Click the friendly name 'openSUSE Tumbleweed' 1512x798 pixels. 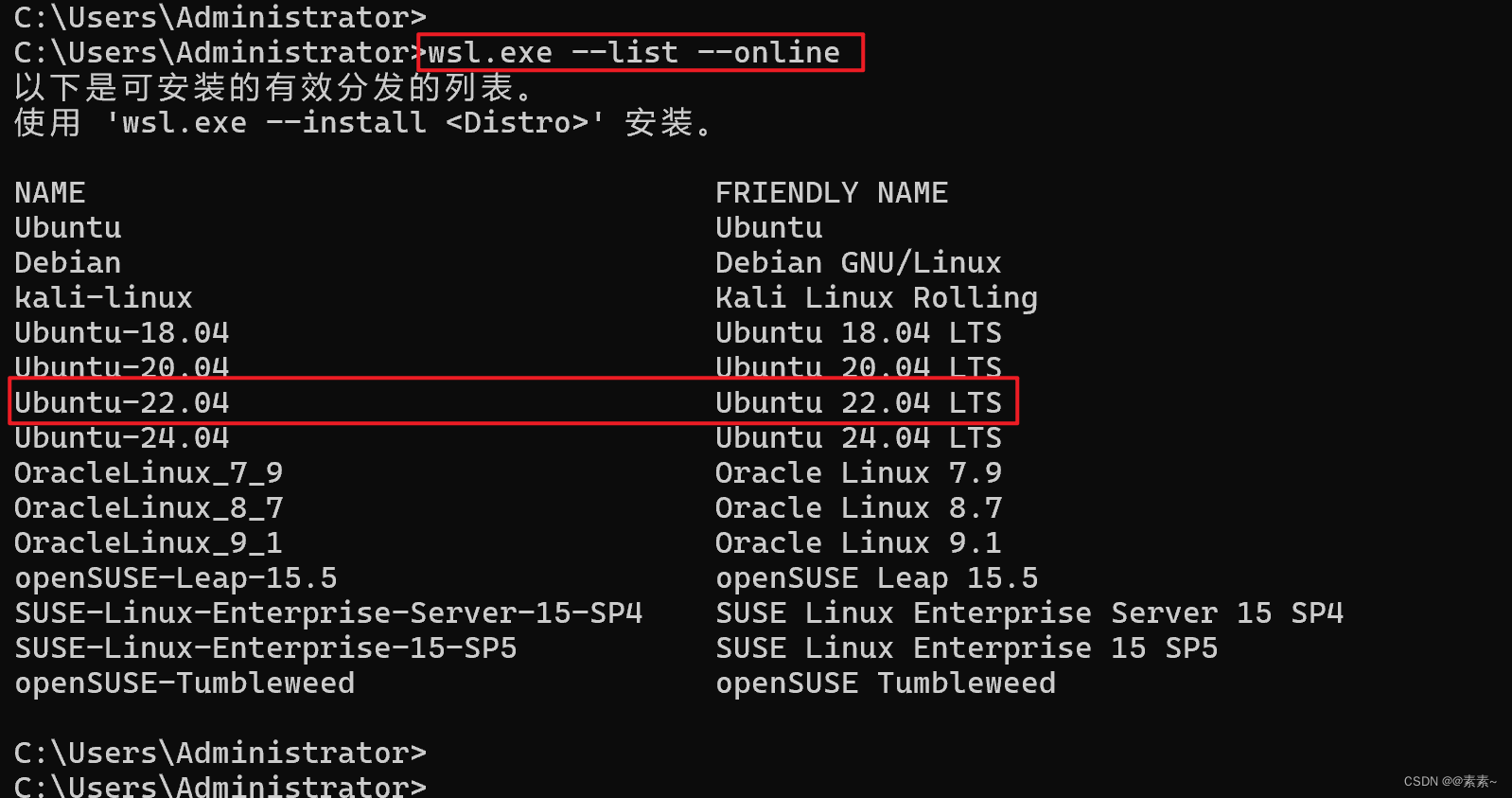pos(886,683)
